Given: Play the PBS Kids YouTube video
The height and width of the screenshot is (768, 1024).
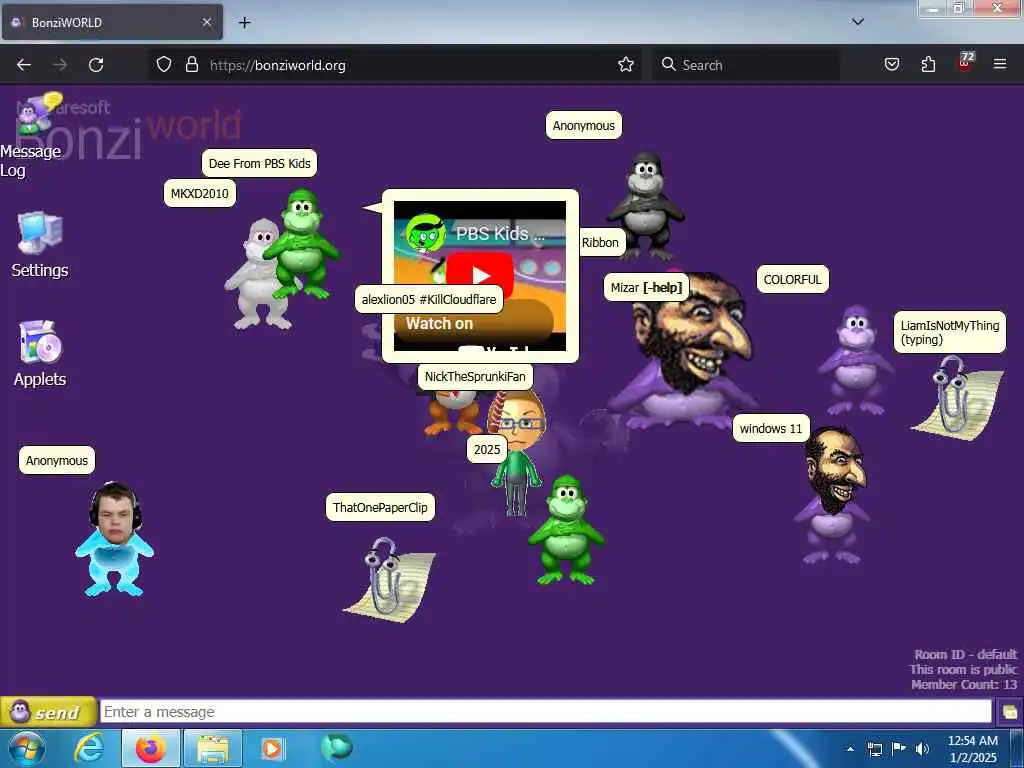Looking at the screenshot, I should [x=480, y=275].
